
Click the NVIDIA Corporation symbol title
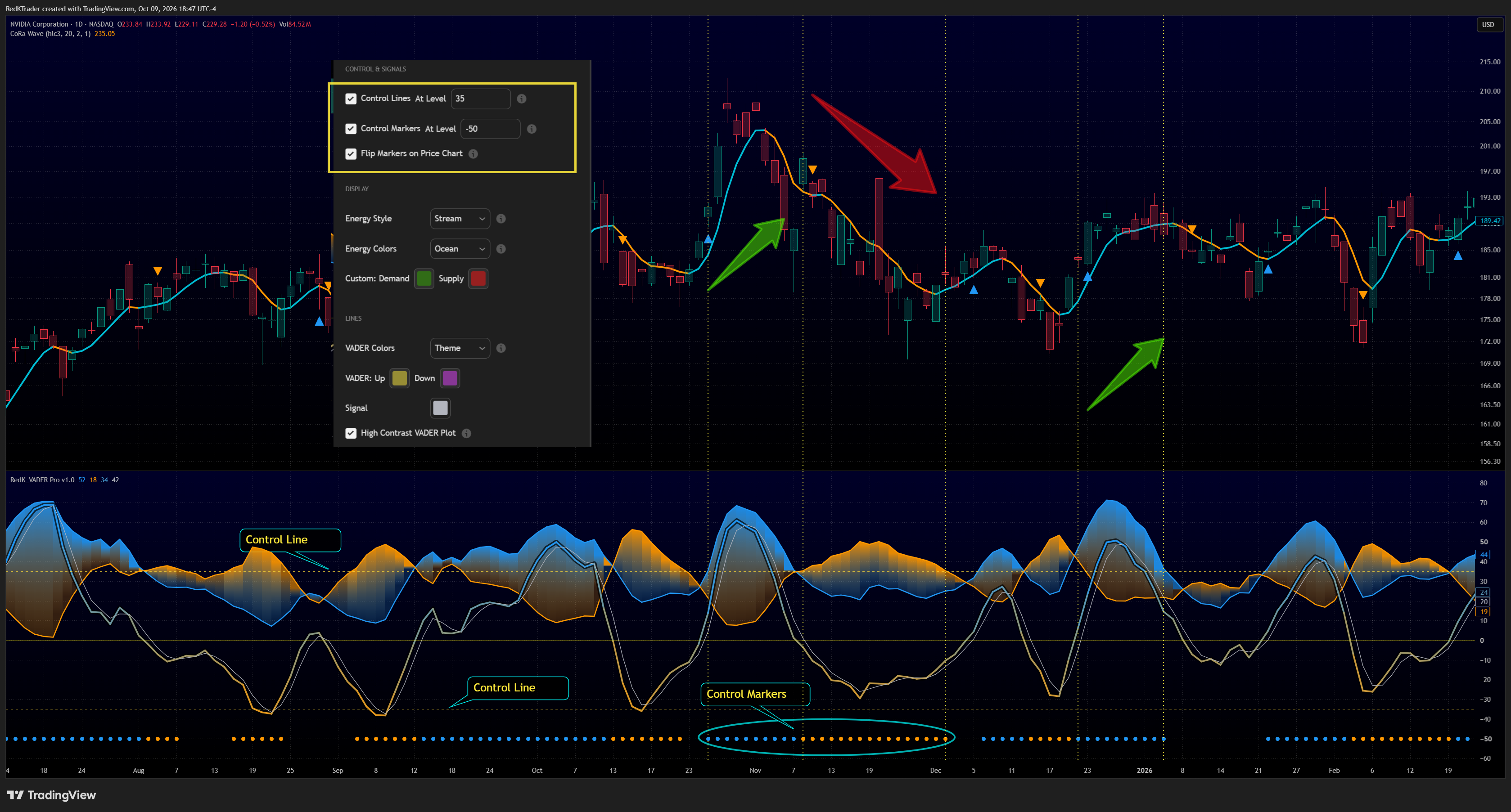pyautogui.click(x=39, y=24)
